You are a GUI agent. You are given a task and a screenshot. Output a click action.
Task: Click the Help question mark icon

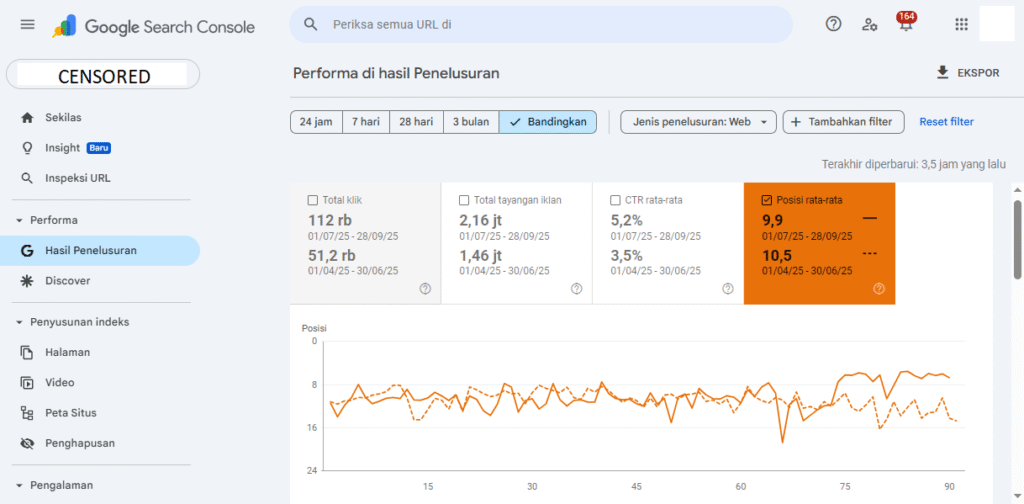click(x=833, y=25)
